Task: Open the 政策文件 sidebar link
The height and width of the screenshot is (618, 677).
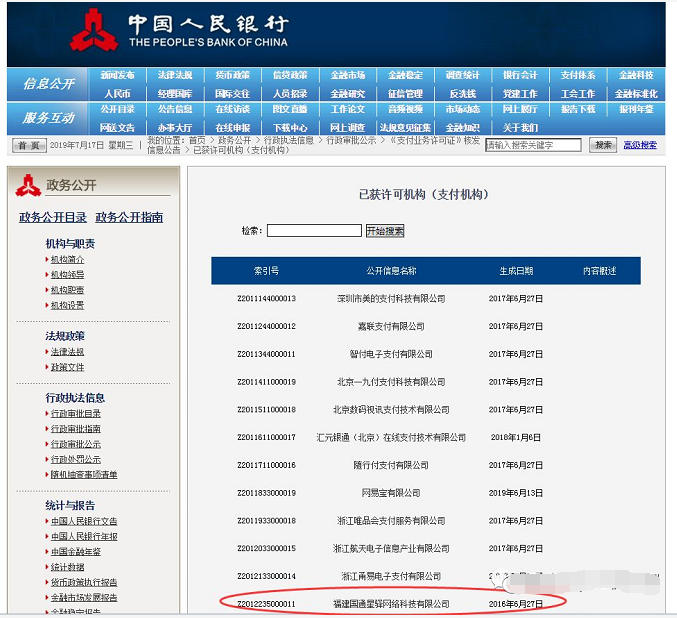Action: [x=67, y=367]
